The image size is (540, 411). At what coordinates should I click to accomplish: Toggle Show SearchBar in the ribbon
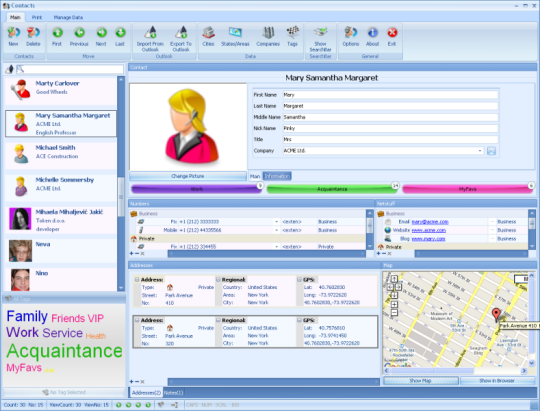click(320, 39)
